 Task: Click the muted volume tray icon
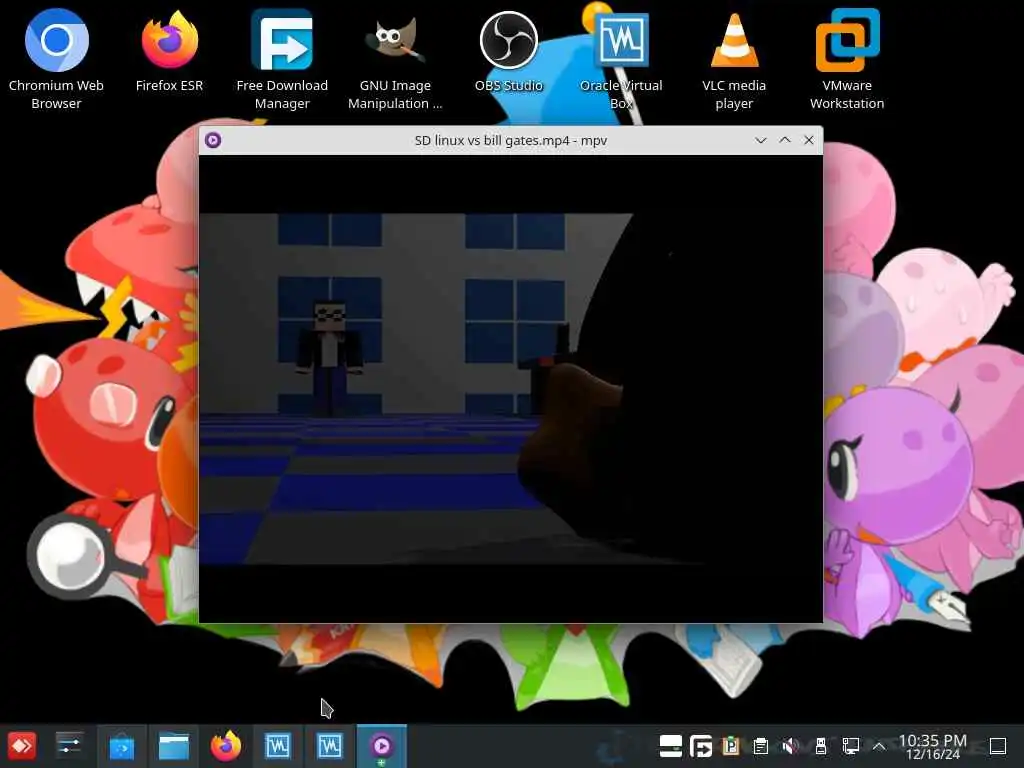[790, 746]
